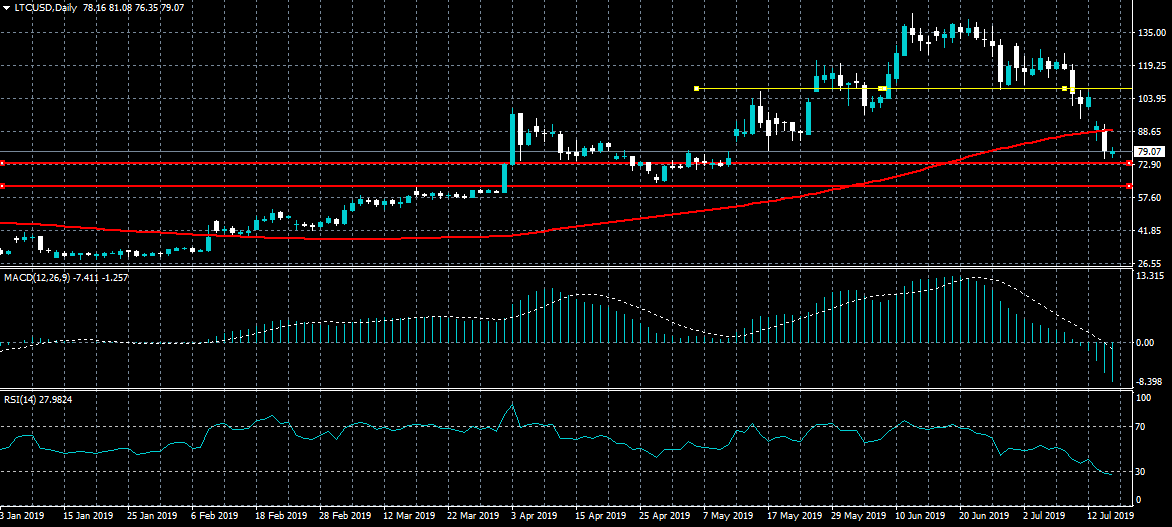Image resolution: width=1172 pixels, height=527 pixels.
Task: Select left handle of lower red horizontal line
Action: [2, 185]
